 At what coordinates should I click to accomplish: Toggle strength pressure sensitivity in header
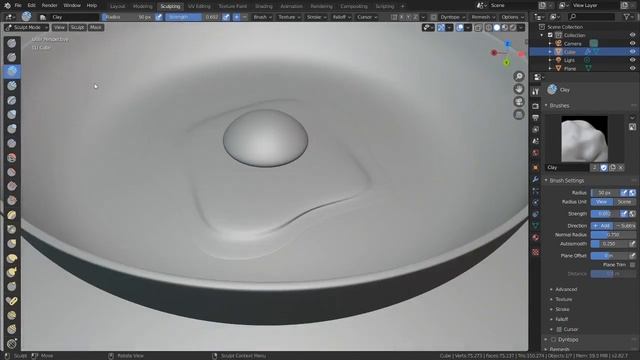226,17
